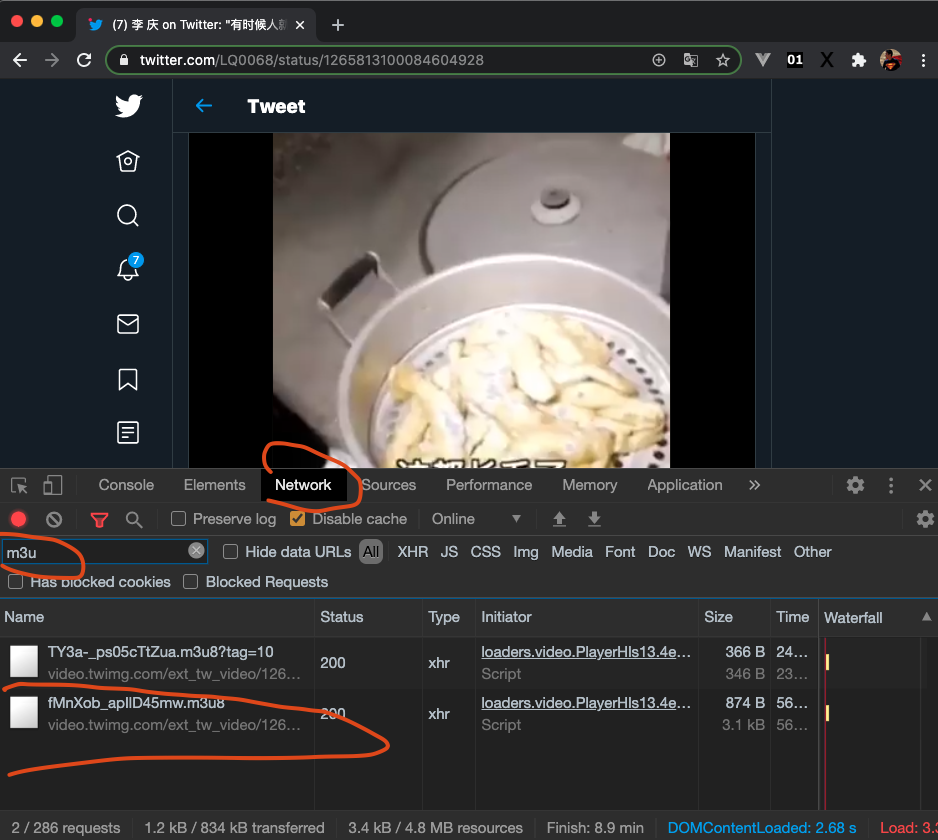938x840 pixels.
Task: Import HAR file upload arrow icon
Action: 559,519
